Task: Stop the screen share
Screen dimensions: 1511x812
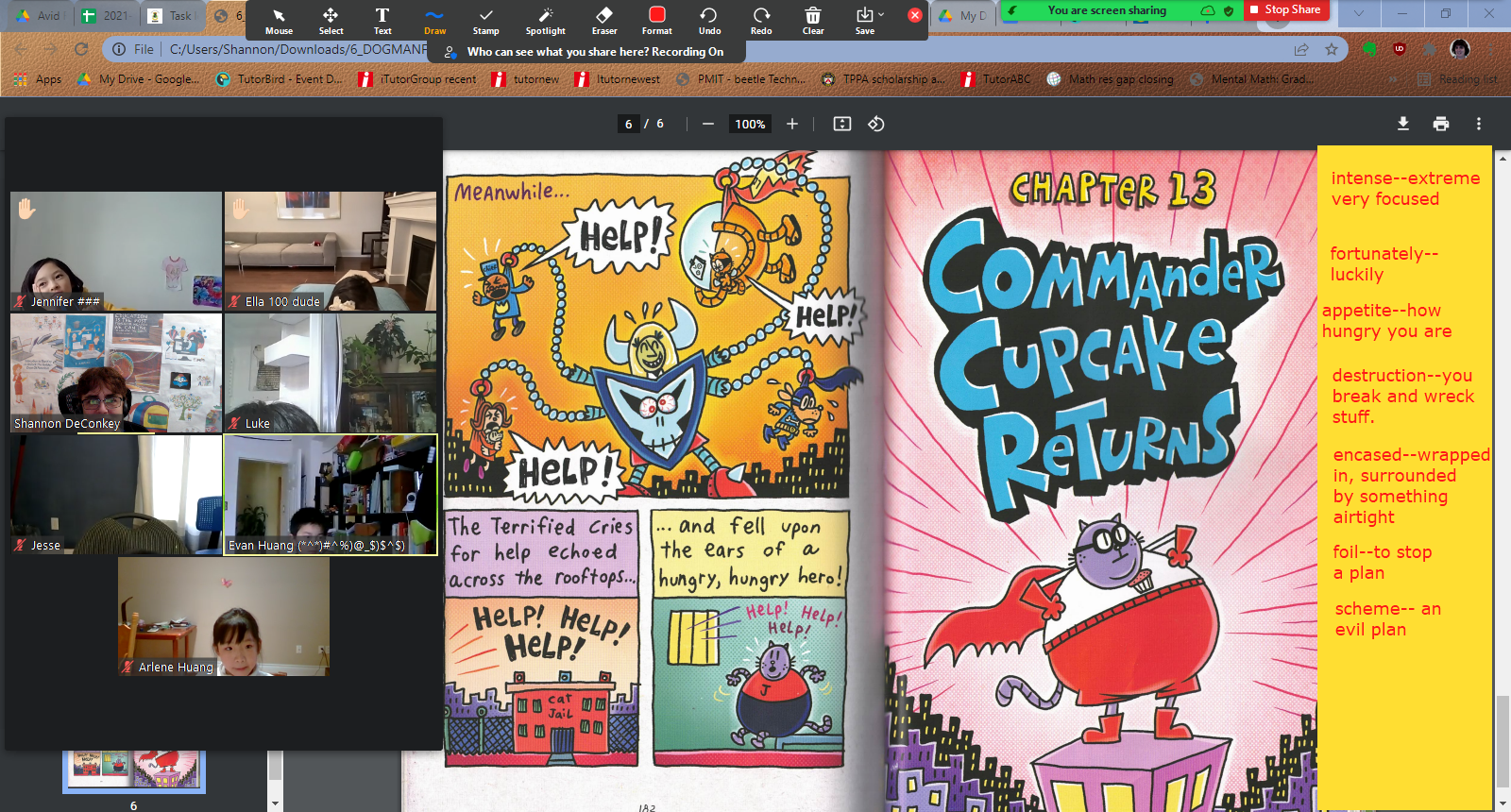Action: tap(1286, 9)
